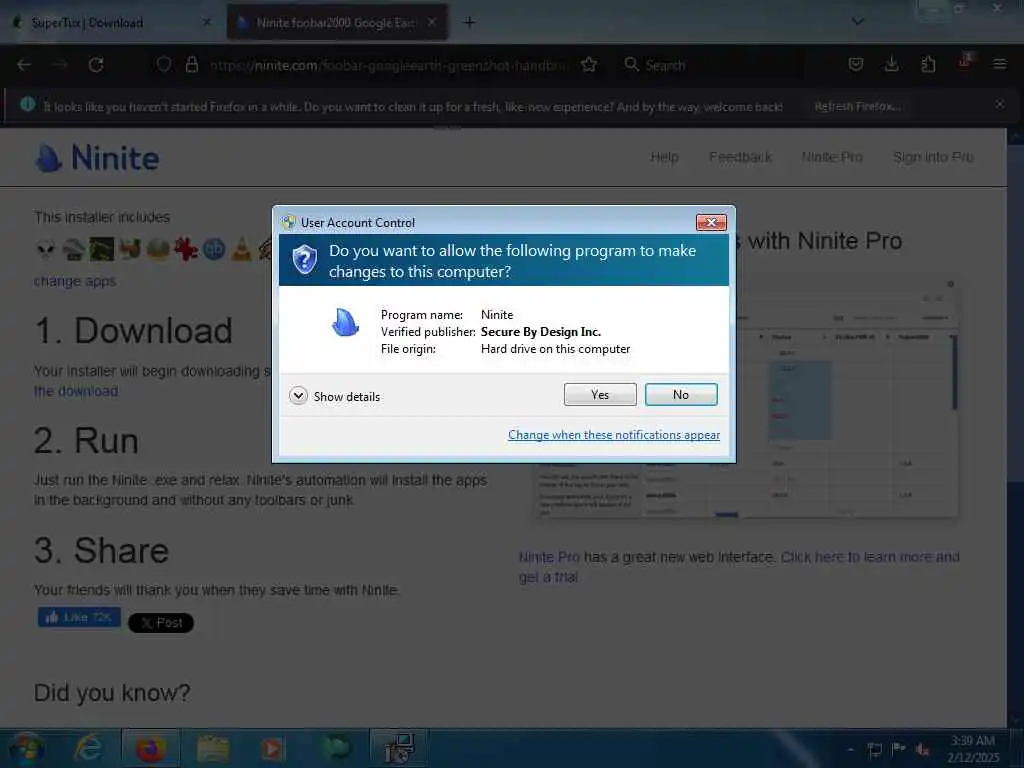Open the Firefox downloads panel
This screenshot has height=768, width=1024.
tap(891, 65)
